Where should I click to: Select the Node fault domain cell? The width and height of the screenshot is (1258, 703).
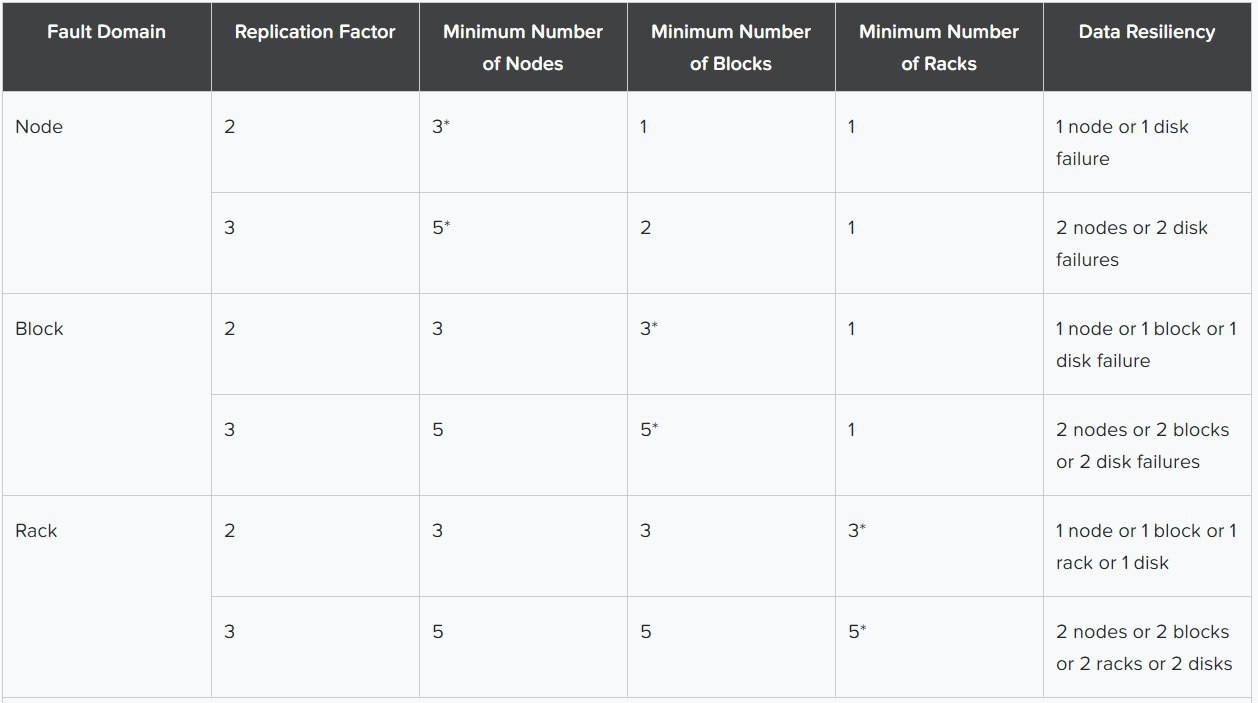click(39, 127)
